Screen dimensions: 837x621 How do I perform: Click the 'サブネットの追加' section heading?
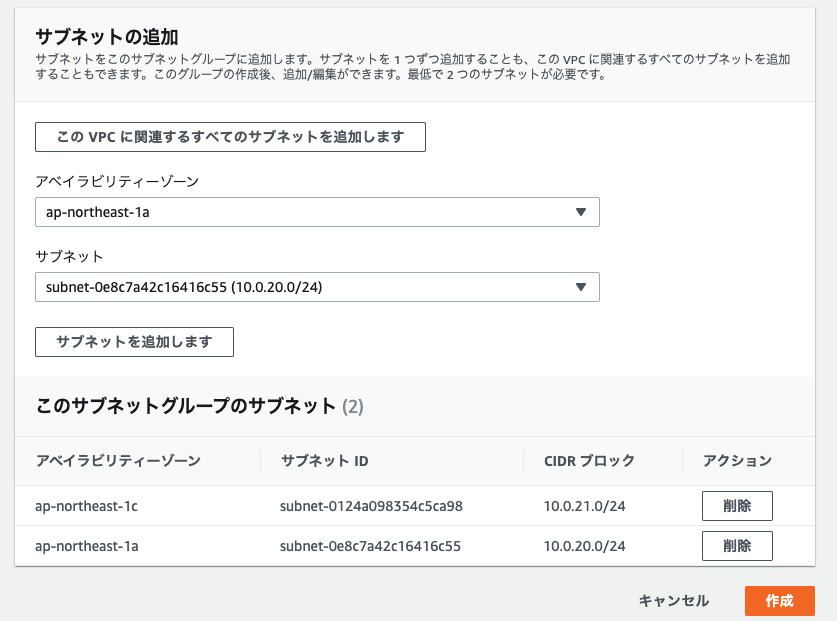(x=106, y=37)
